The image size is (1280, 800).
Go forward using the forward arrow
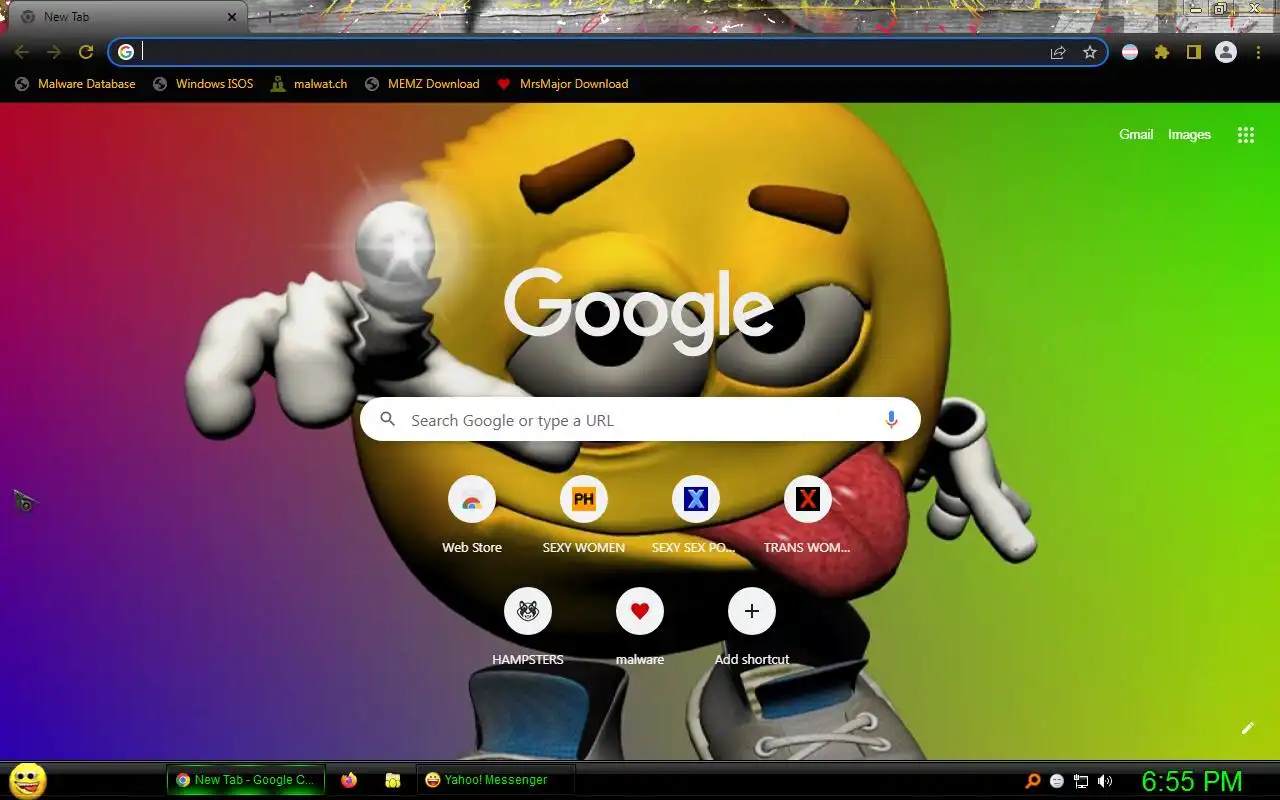(x=54, y=52)
